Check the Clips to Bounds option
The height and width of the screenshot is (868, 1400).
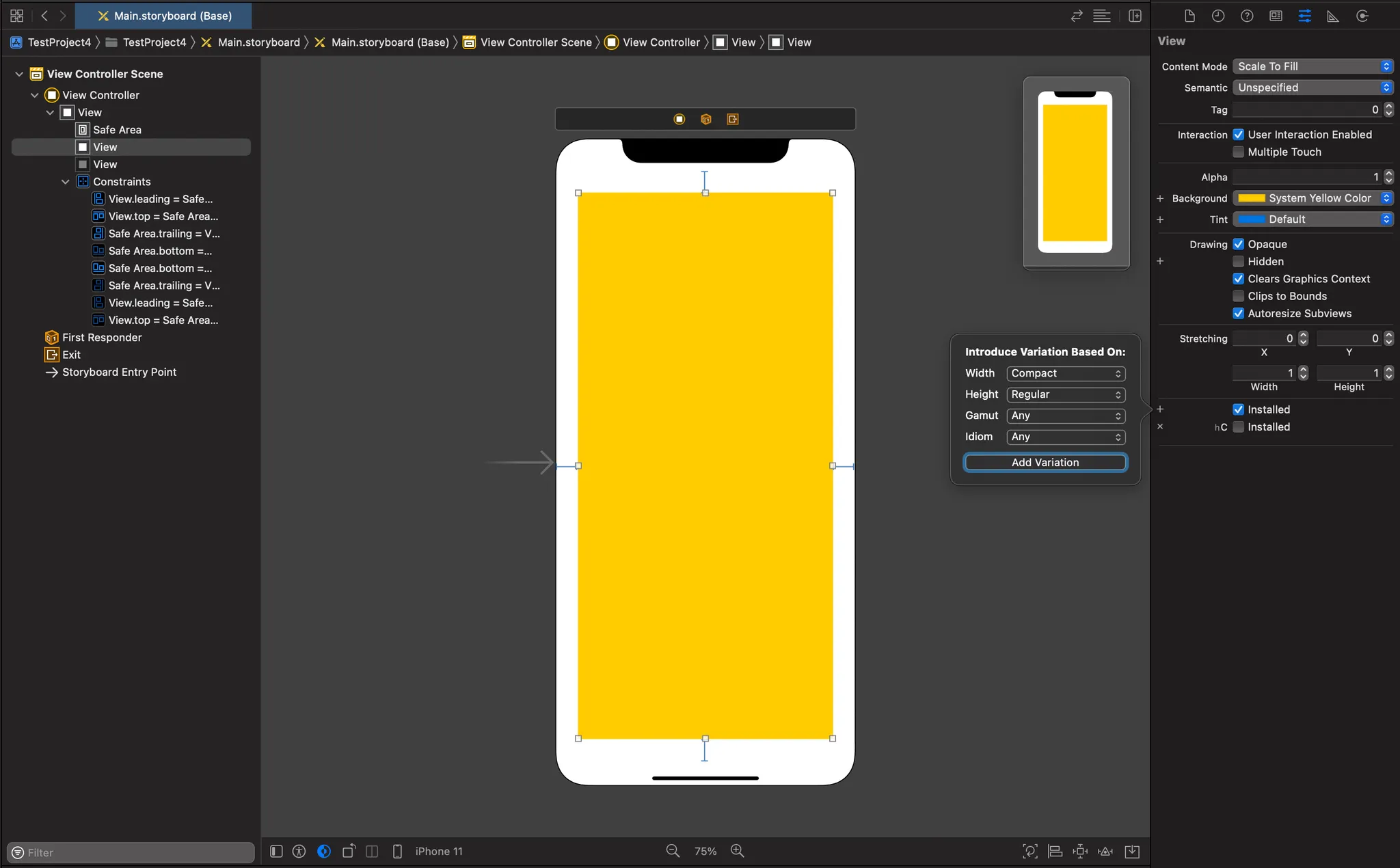click(1238, 296)
